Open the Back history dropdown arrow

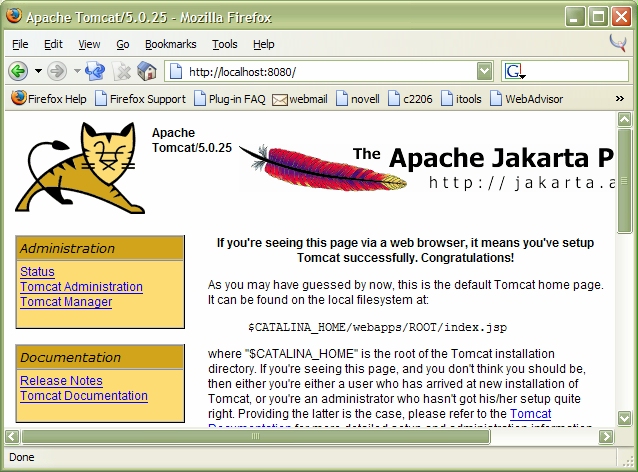38,71
